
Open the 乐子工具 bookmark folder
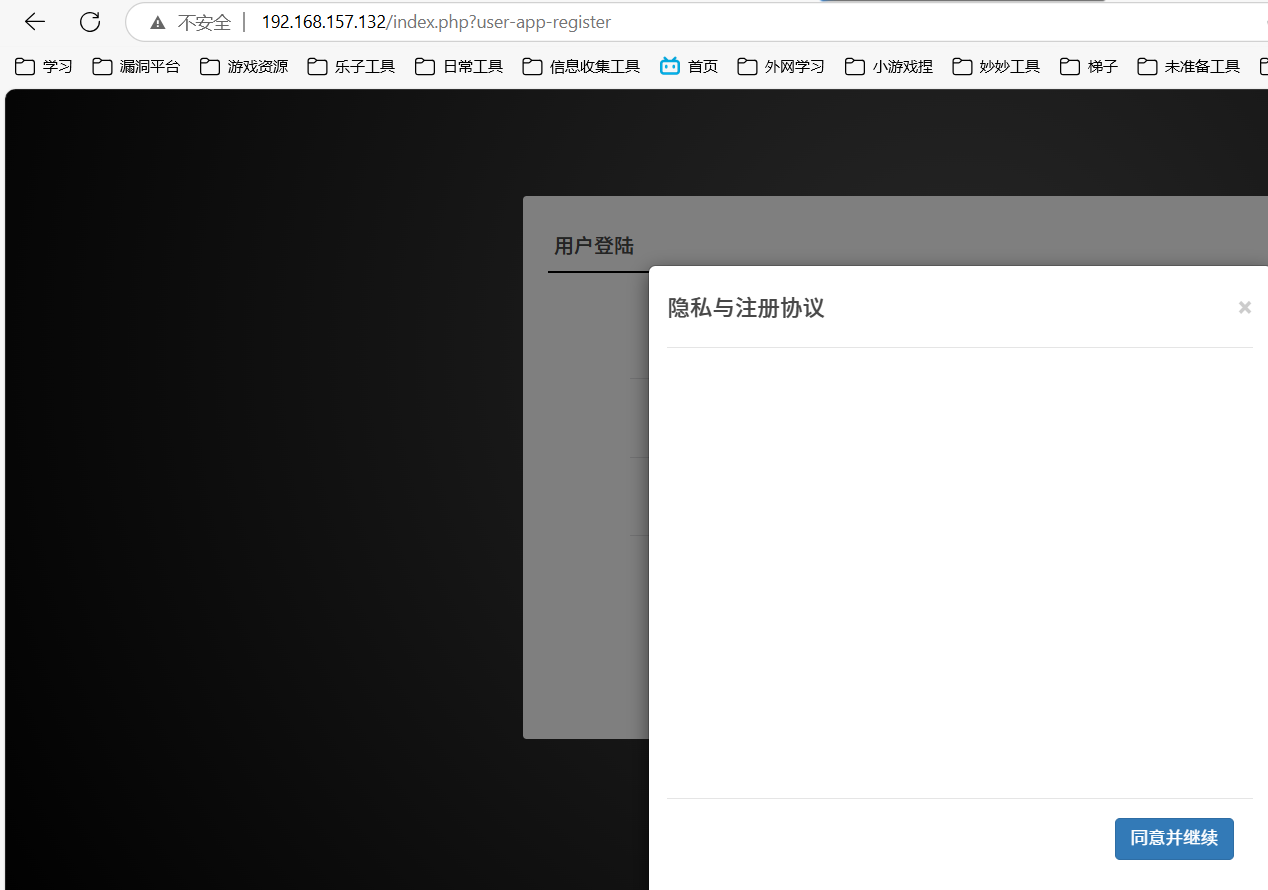click(x=351, y=67)
